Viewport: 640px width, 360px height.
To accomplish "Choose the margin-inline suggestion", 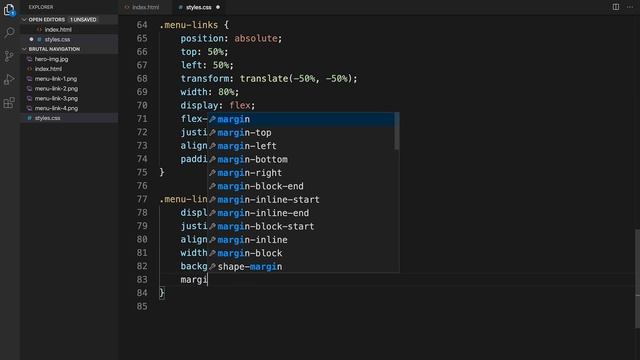I will click(301, 240).
